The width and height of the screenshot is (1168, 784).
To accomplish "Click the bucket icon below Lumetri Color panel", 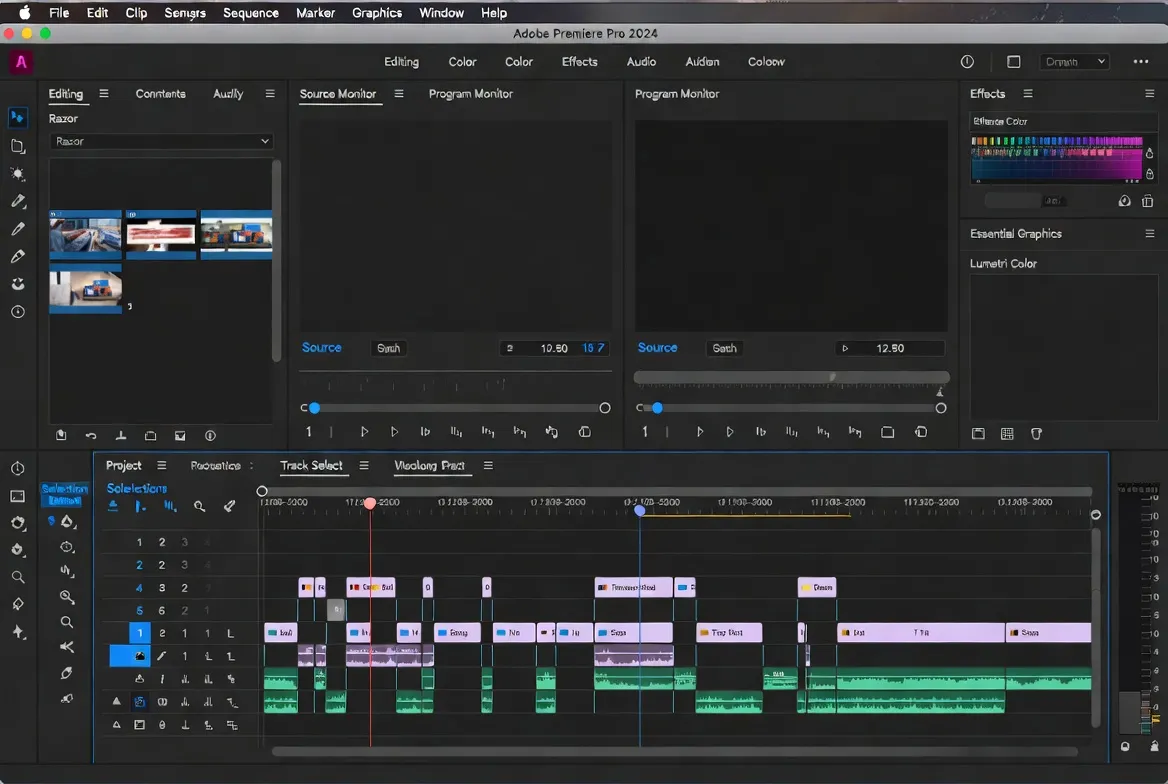I will click(x=1036, y=434).
